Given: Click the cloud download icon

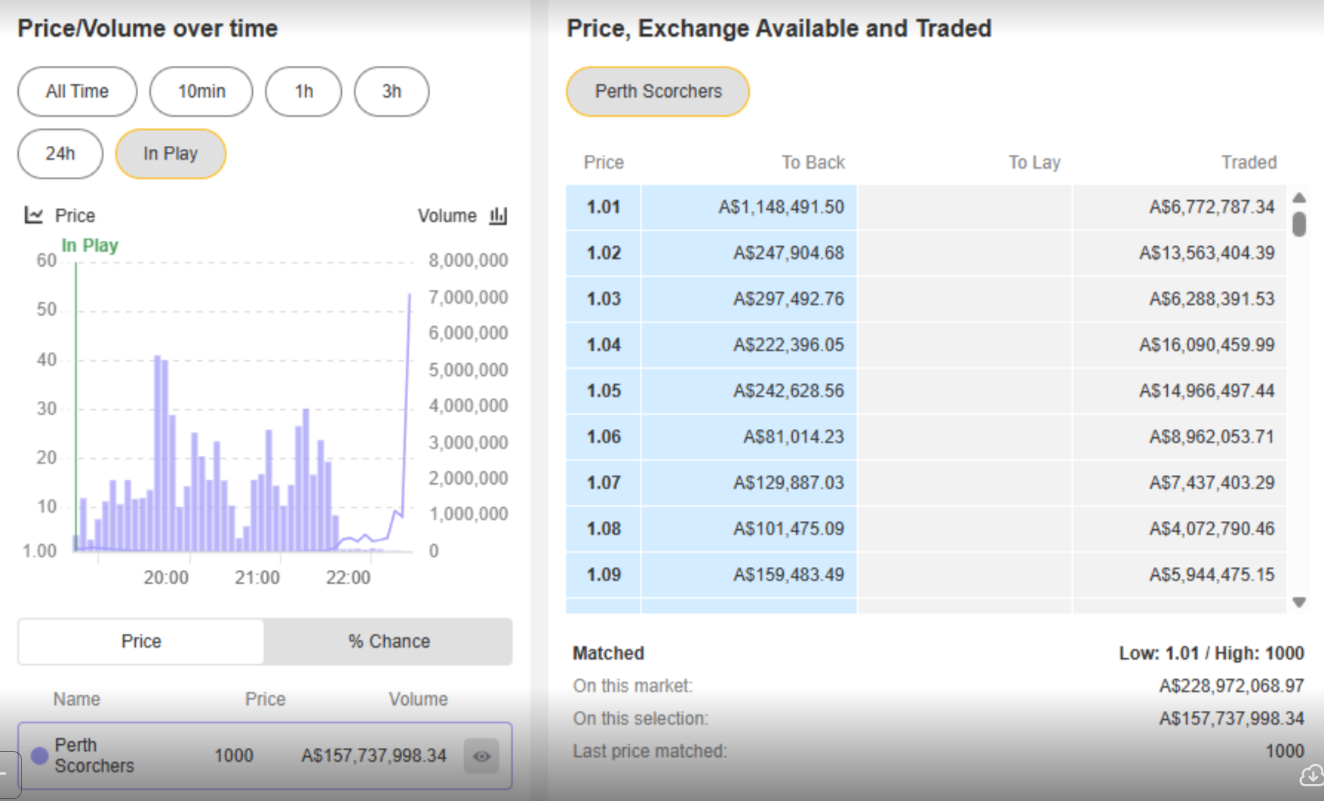Looking at the screenshot, I should pos(1311,774).
